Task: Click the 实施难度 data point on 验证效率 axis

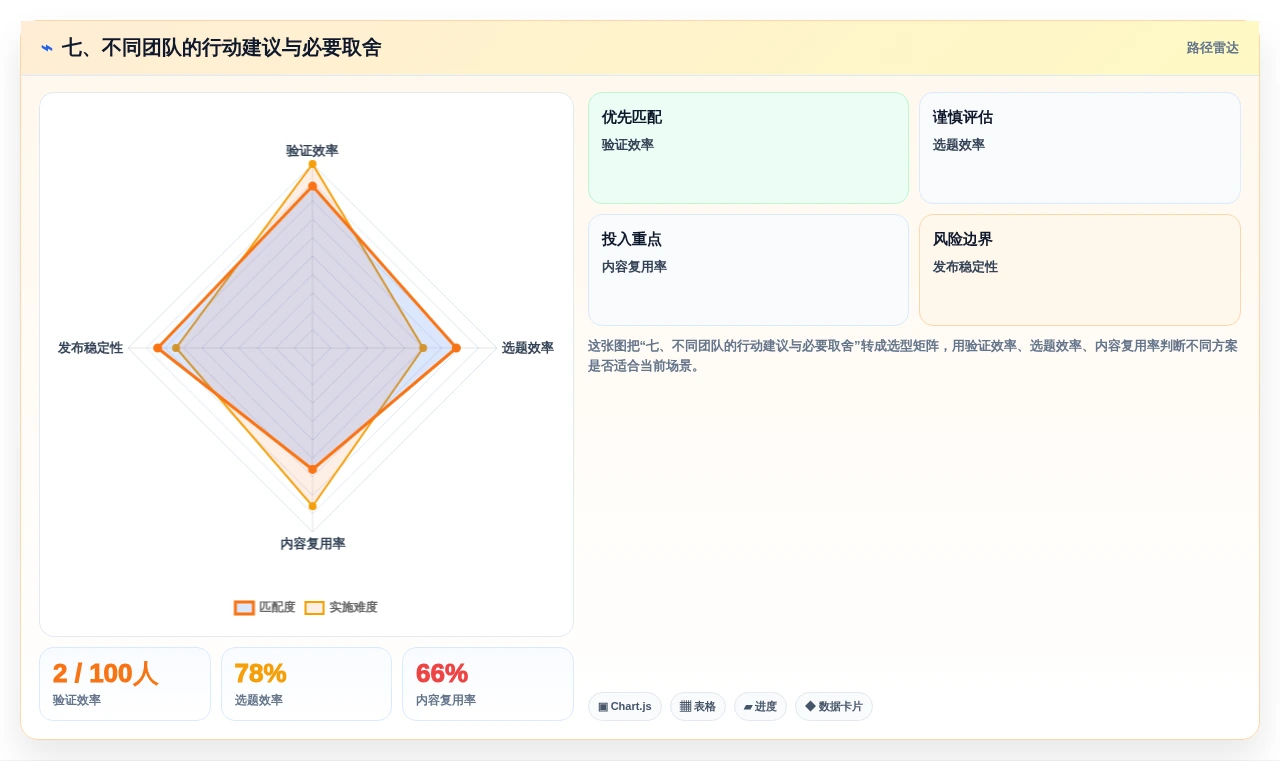Action: [312, 164]
